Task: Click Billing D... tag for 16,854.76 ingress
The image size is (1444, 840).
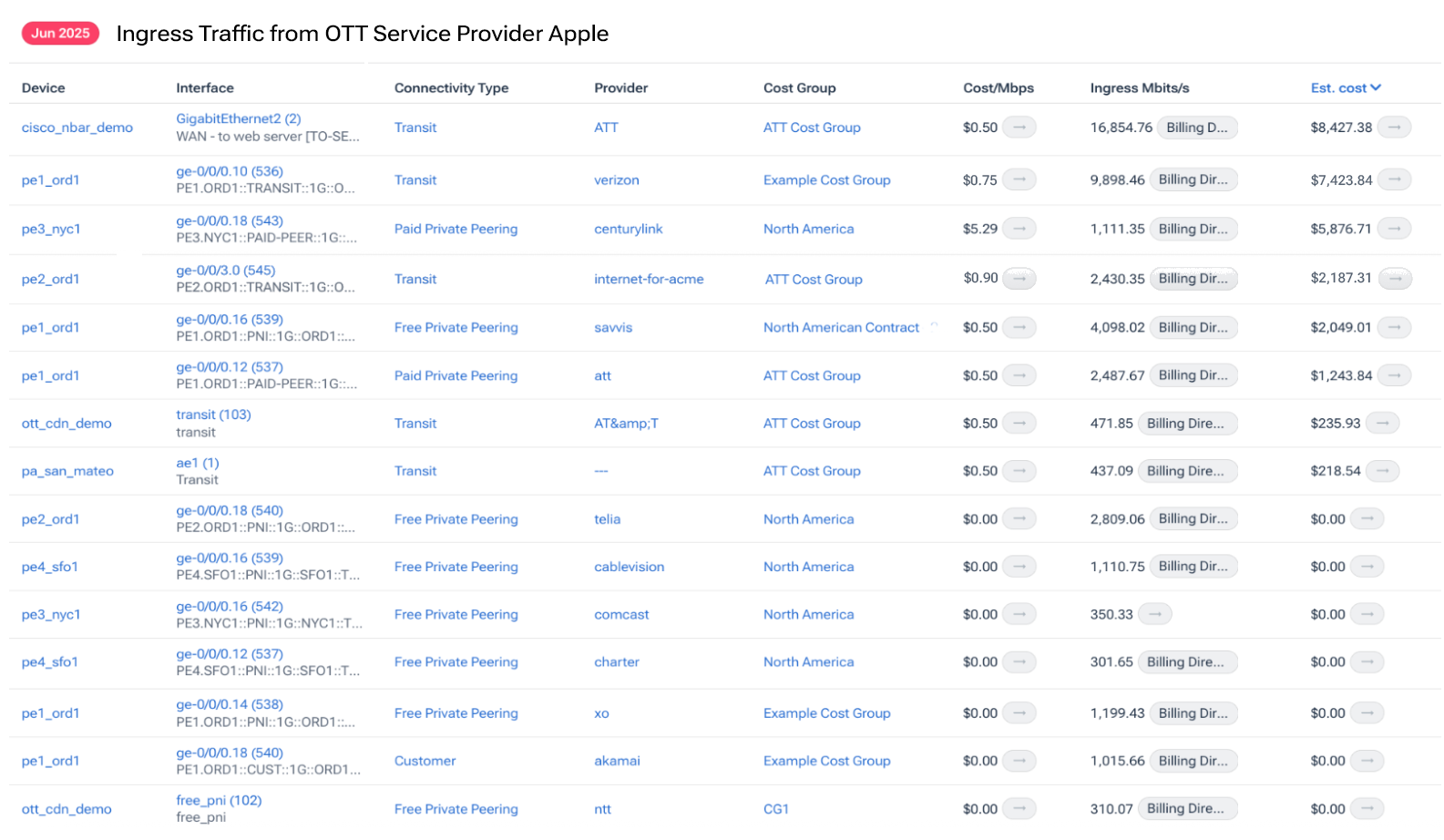Action: [1197, 128]
